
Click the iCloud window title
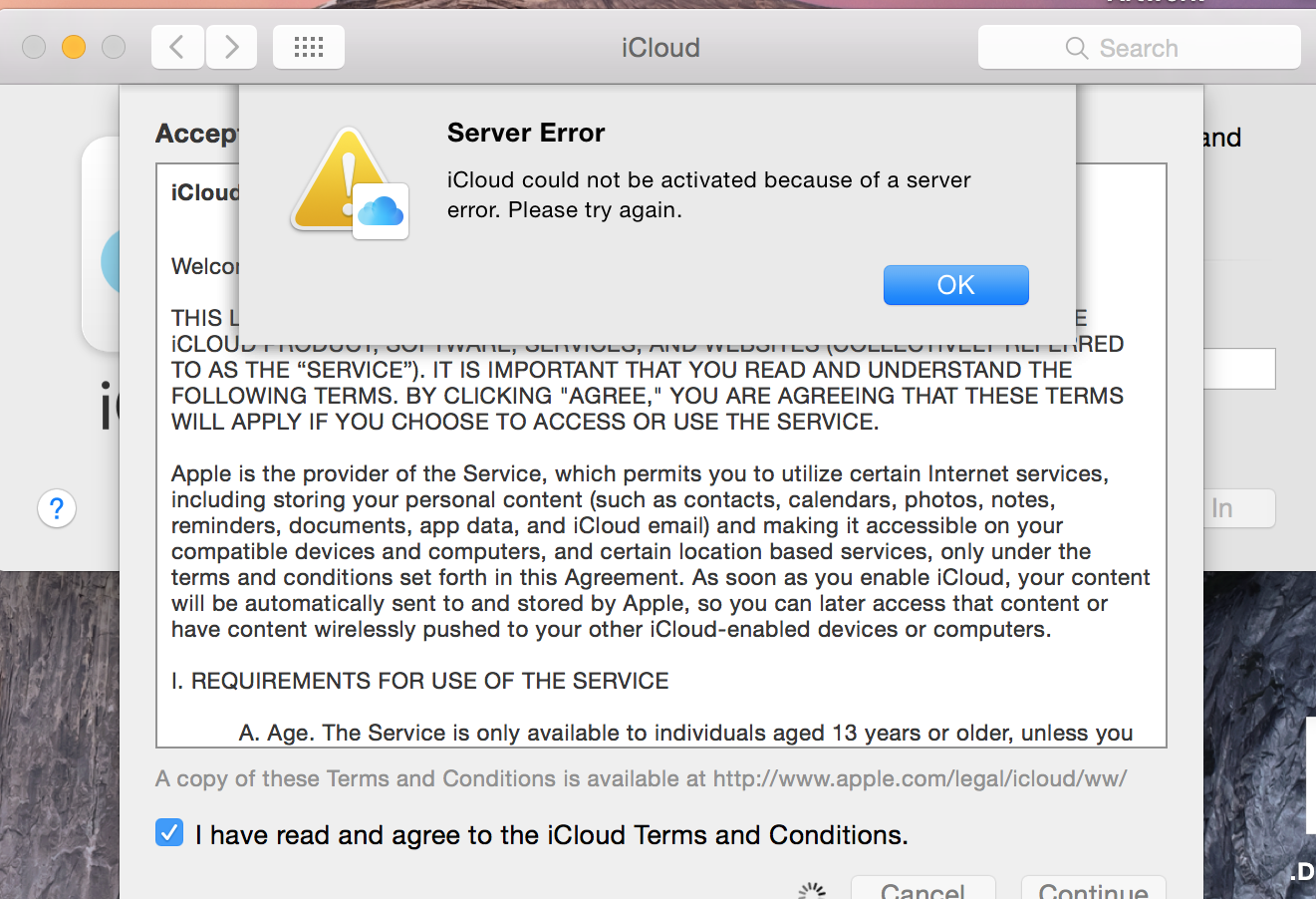point(660,47)
